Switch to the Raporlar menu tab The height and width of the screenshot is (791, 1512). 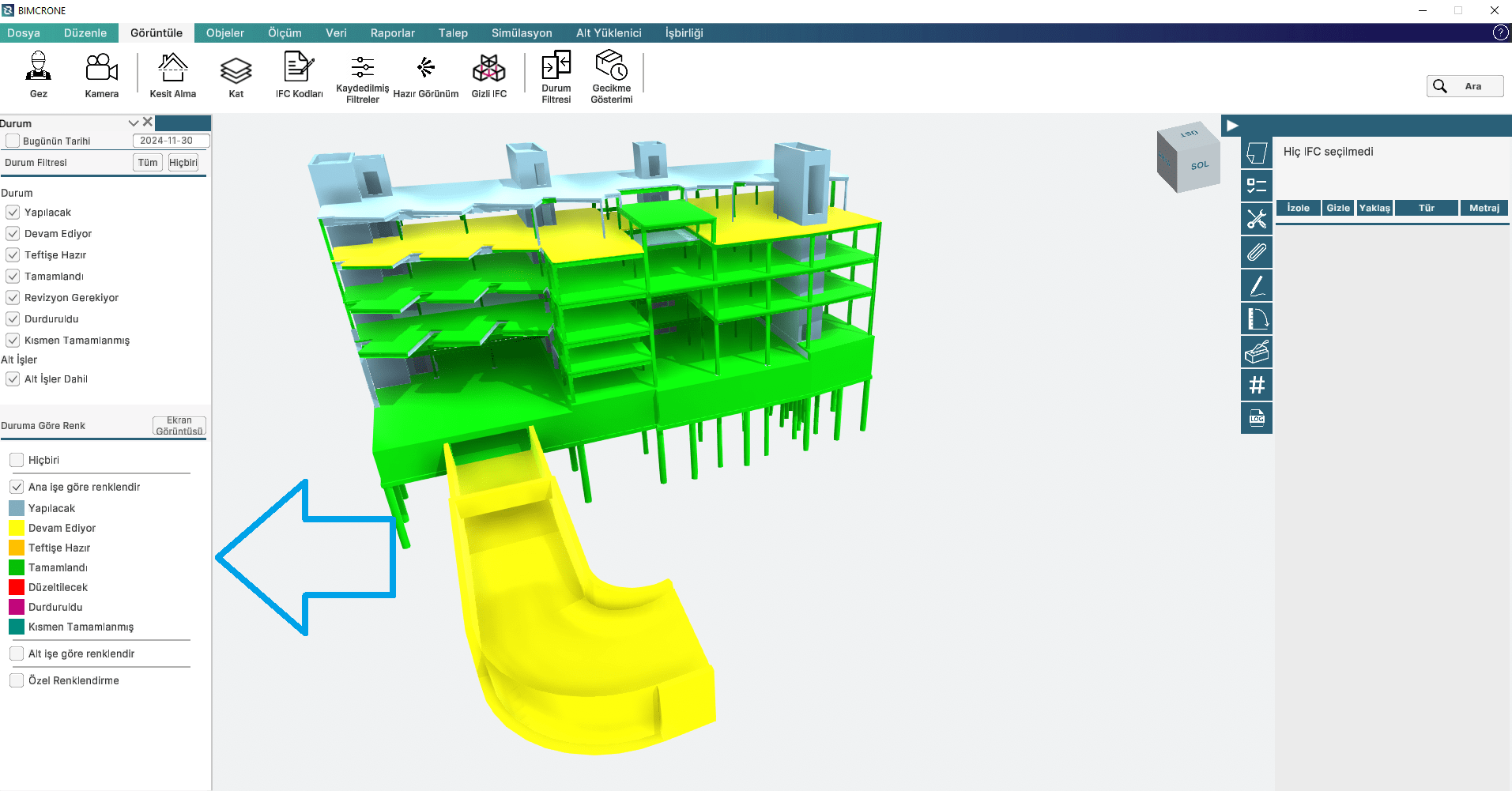pos(392,33)
